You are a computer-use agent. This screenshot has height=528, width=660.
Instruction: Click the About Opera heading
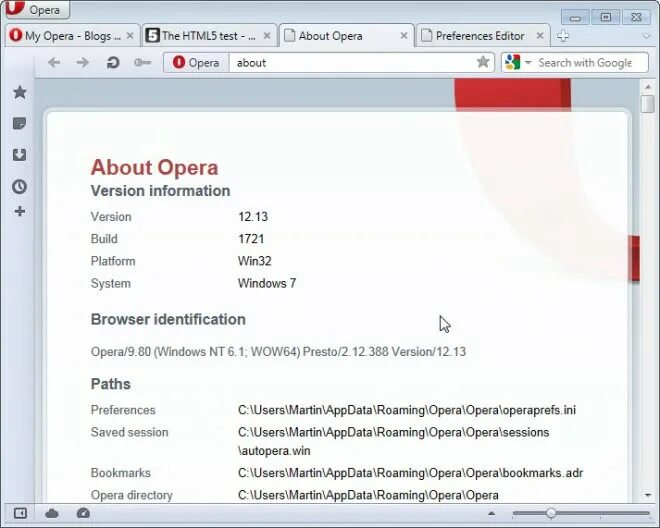coord(154,168)
